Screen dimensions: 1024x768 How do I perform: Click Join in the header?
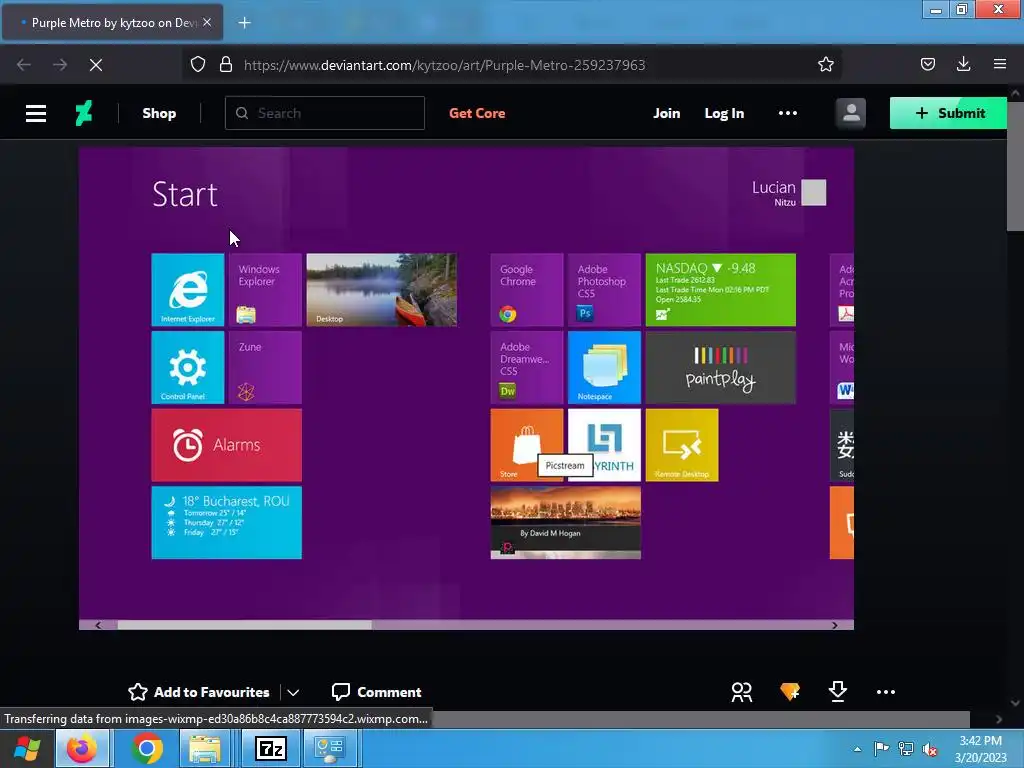click(x=666, y=113)
